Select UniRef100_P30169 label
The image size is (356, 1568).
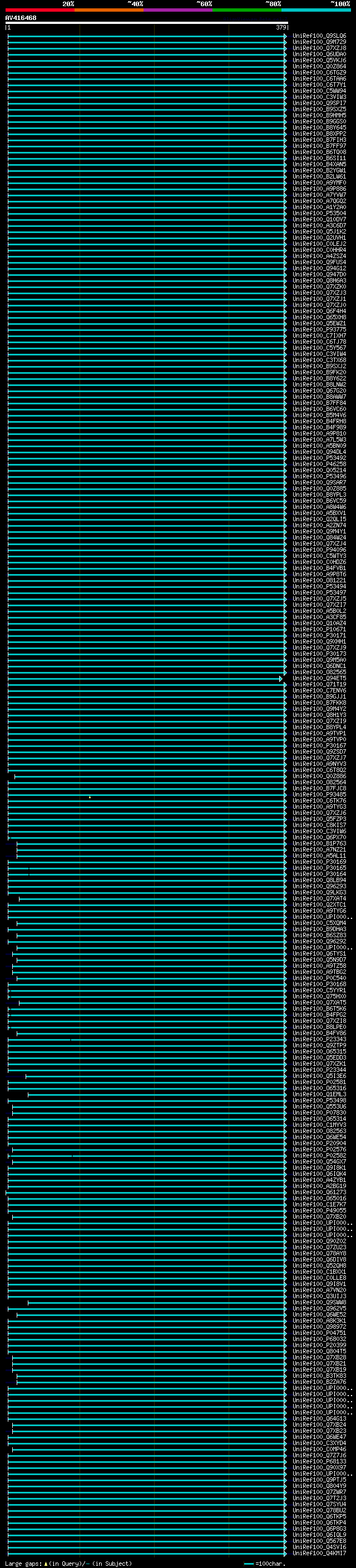(x=319, y=862)
